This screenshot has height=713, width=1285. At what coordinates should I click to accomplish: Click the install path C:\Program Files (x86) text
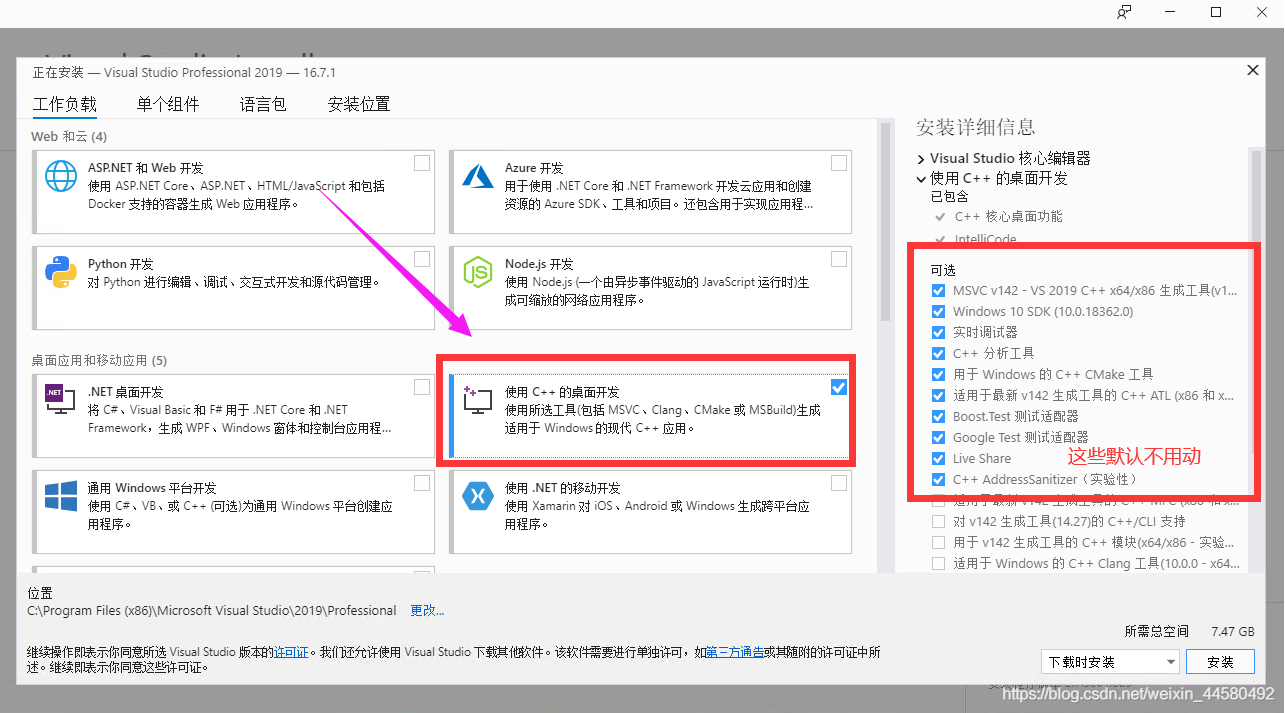coord(212,610)
